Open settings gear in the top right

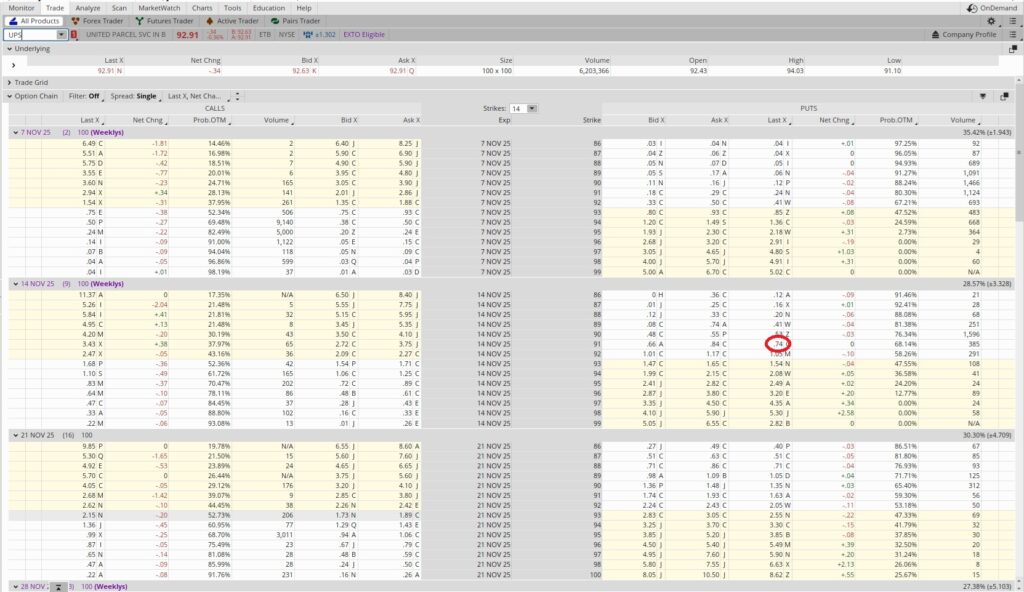[991, 20]
